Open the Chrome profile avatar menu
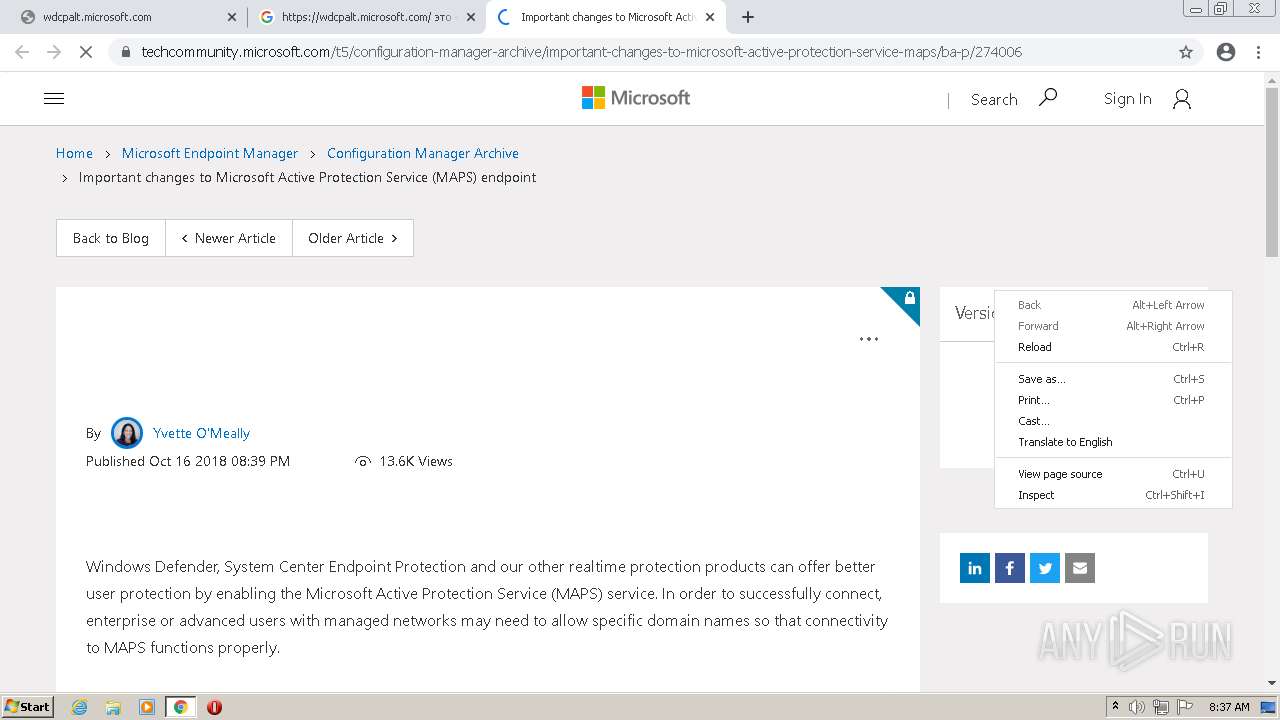Screen dimensions: 1280x720 [x=1226, y=52]
